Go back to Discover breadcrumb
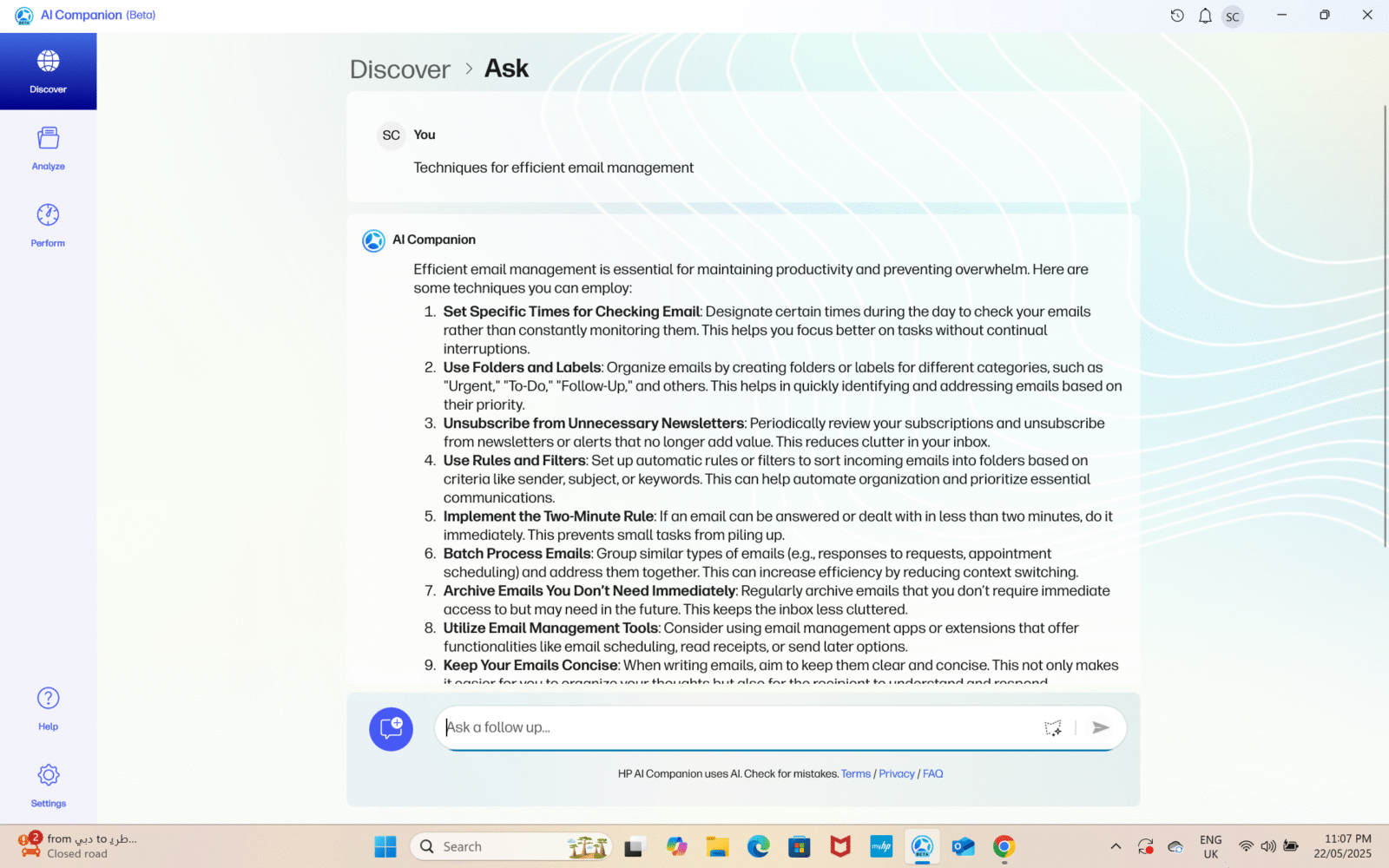Viewport: 1389px width, 868px height. point(399,69)
